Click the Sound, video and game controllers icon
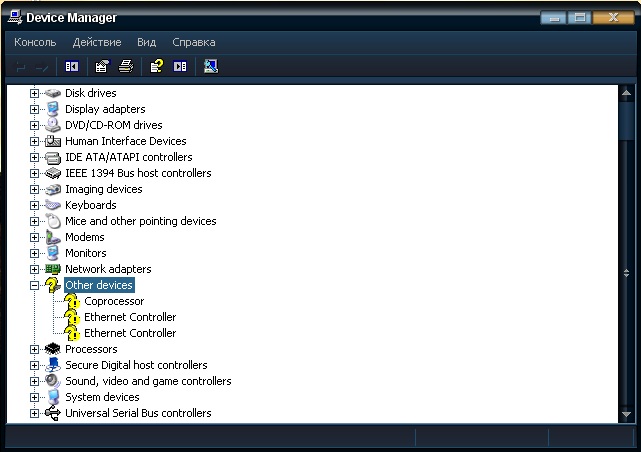641x452 pixels. pos(53,381)
